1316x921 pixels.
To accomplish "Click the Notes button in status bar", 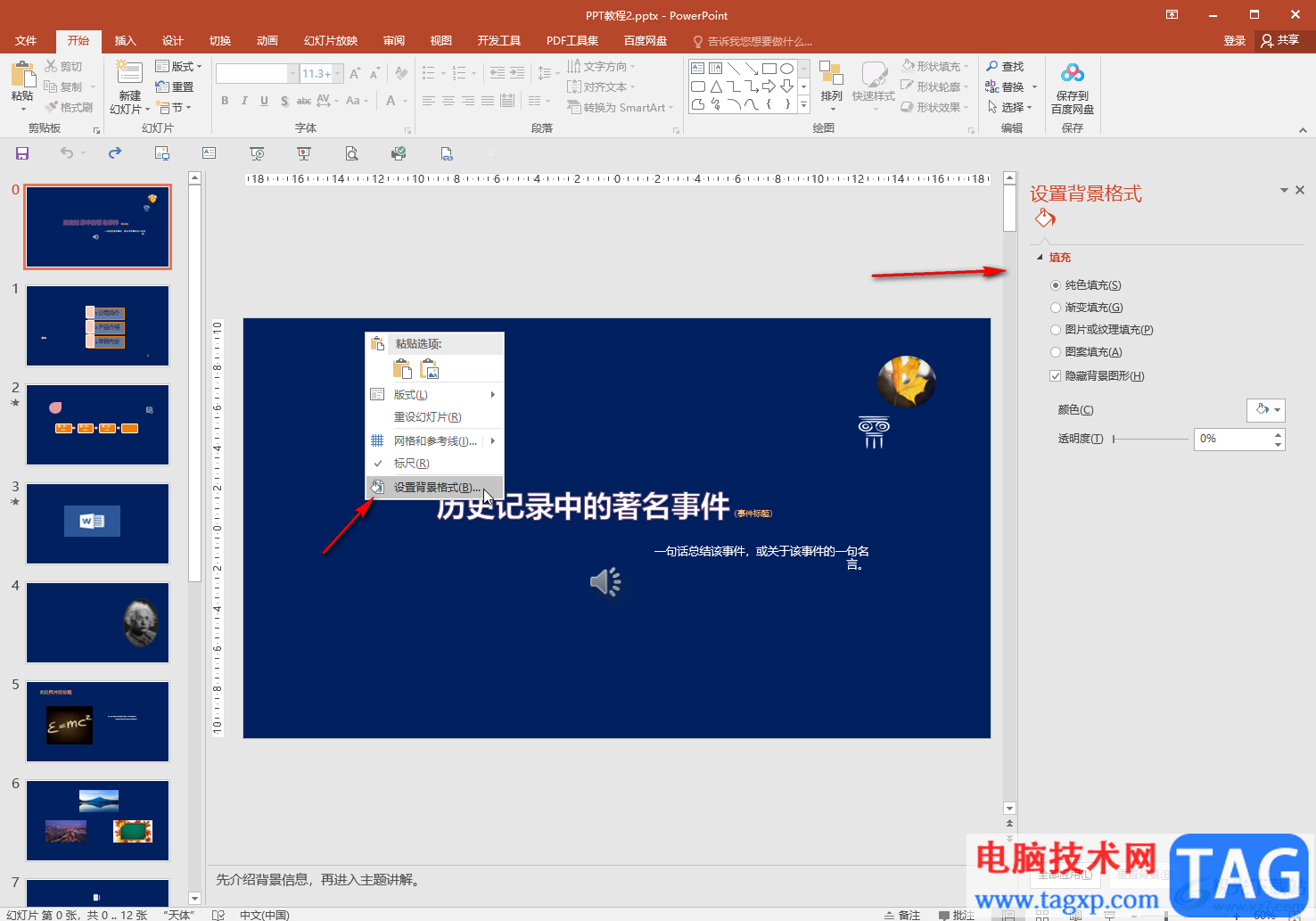I will tap(902, 915).
